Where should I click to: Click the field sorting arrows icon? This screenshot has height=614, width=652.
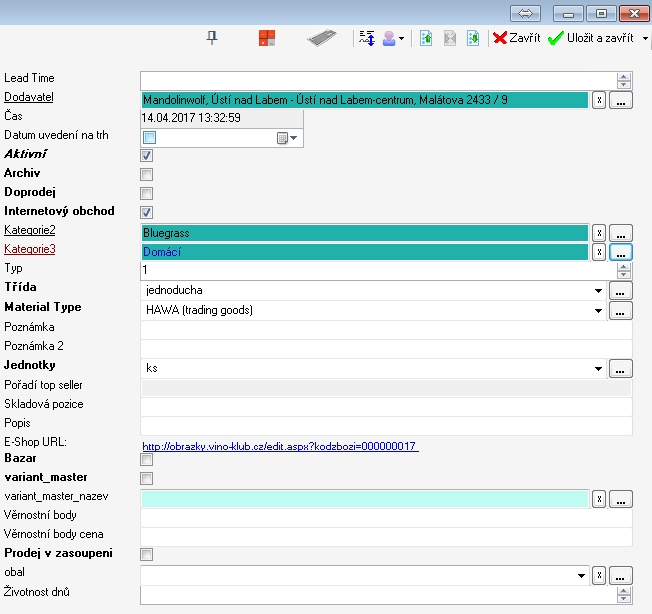point(367,38)
